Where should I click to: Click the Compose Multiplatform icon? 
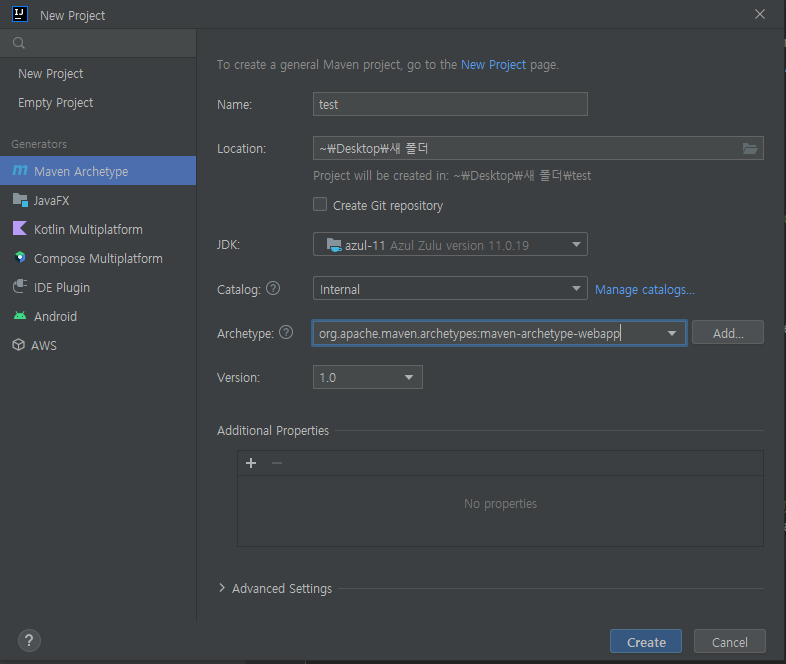click(x=20, y=258)
